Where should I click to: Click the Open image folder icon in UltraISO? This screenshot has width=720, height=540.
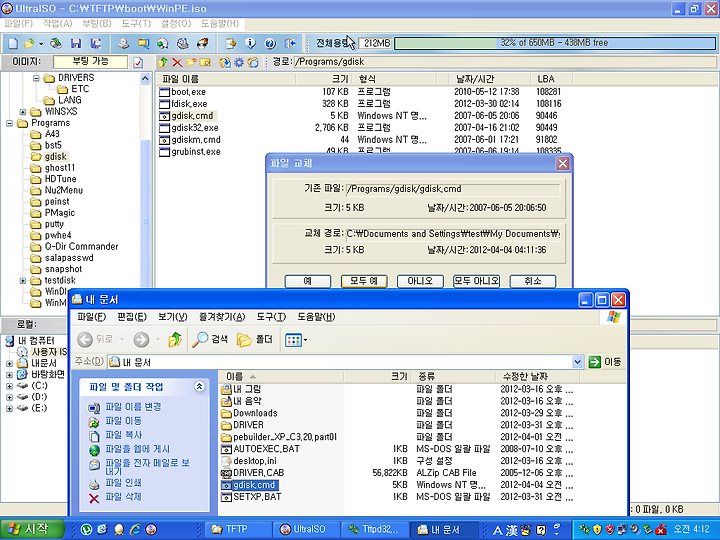[29, 44]
